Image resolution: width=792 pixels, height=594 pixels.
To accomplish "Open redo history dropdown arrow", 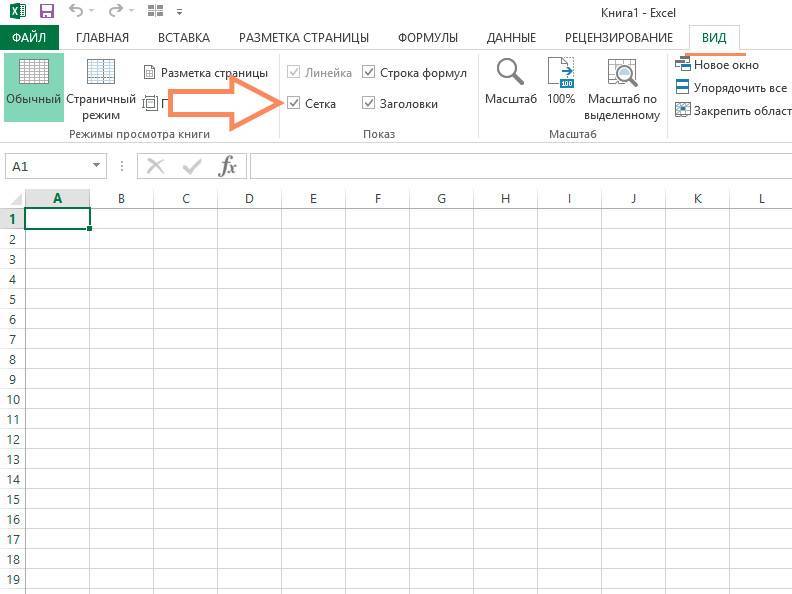I will pyautogui.click(x=131, y=11).
